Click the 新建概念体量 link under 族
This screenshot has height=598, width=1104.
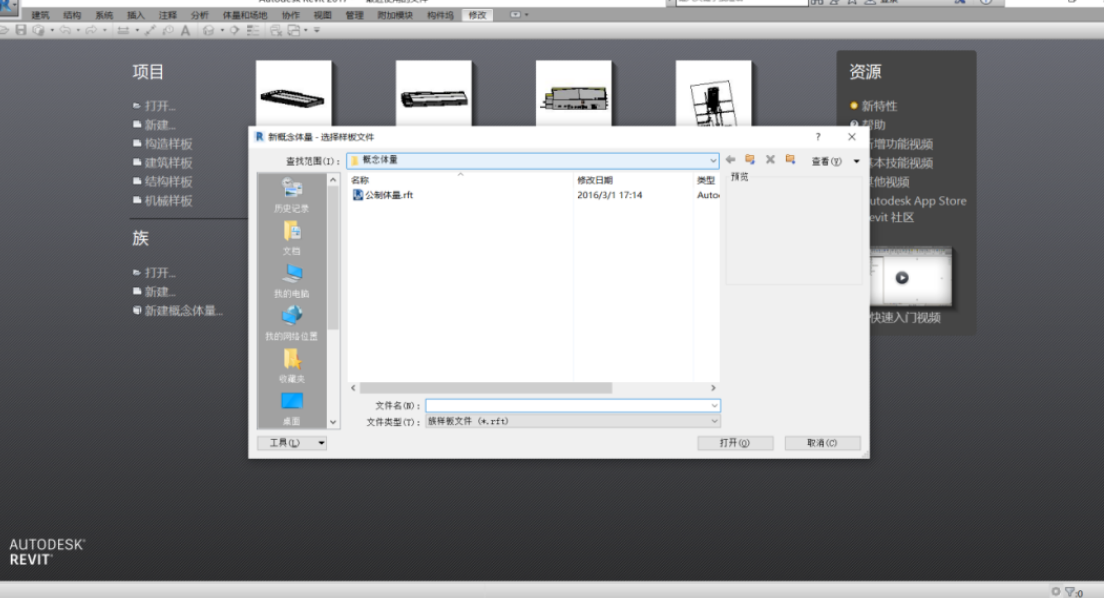[x=184, y=311]
